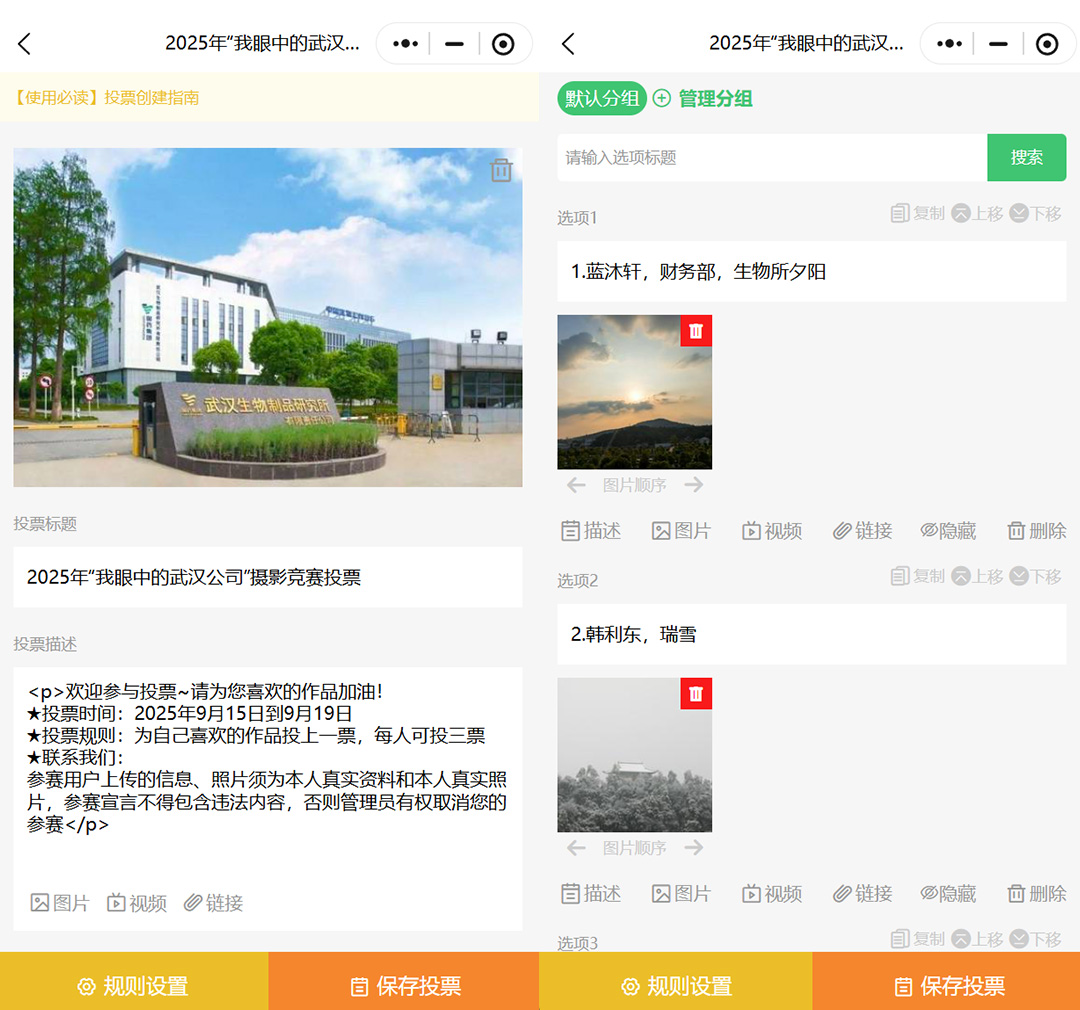Viewport: 1080px width, 1010px height.
Task: Open the left mini-program more options menu
Action: (405, 44)
